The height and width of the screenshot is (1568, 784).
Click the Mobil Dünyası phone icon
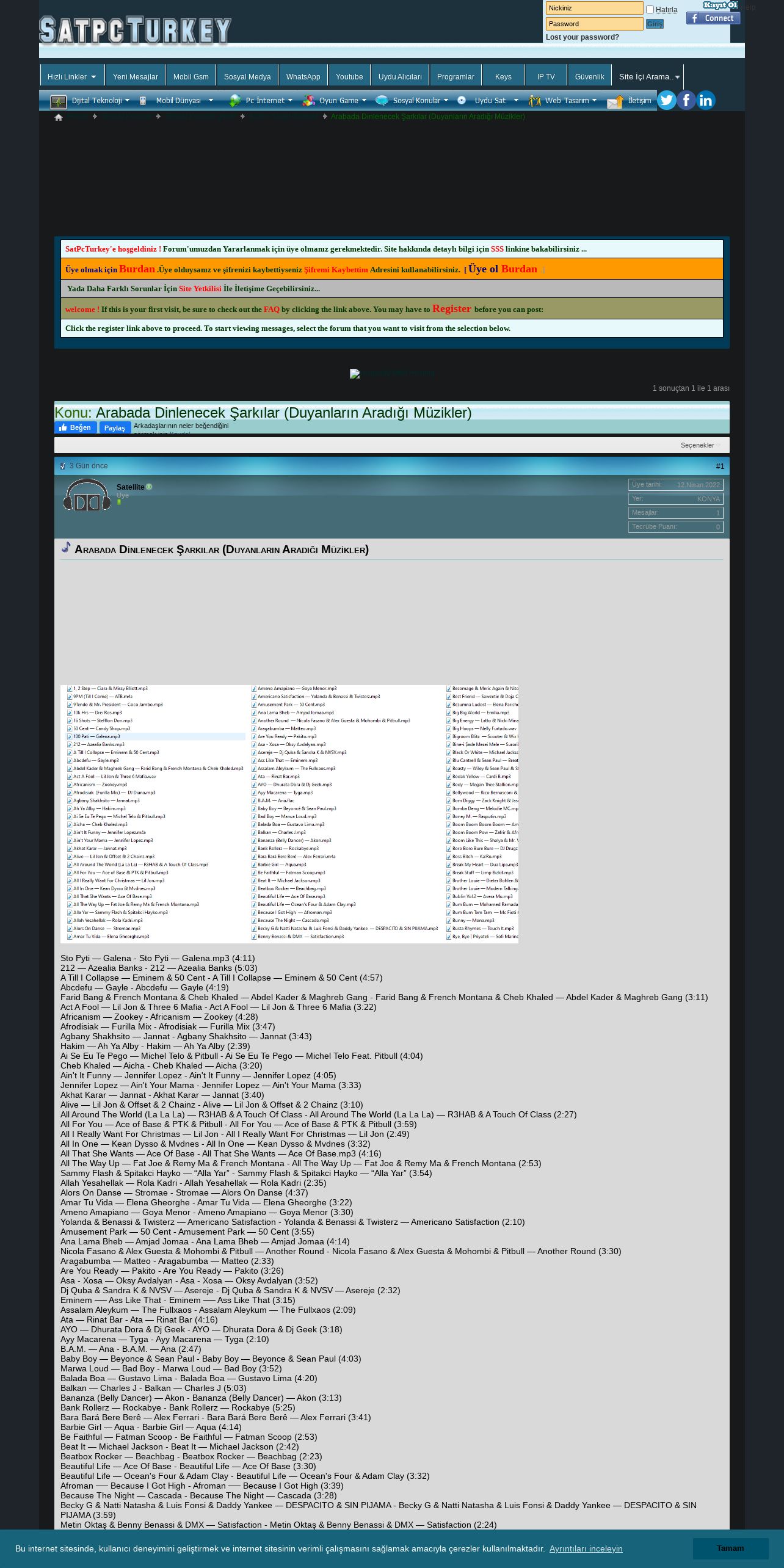click(x=143, y=101)
